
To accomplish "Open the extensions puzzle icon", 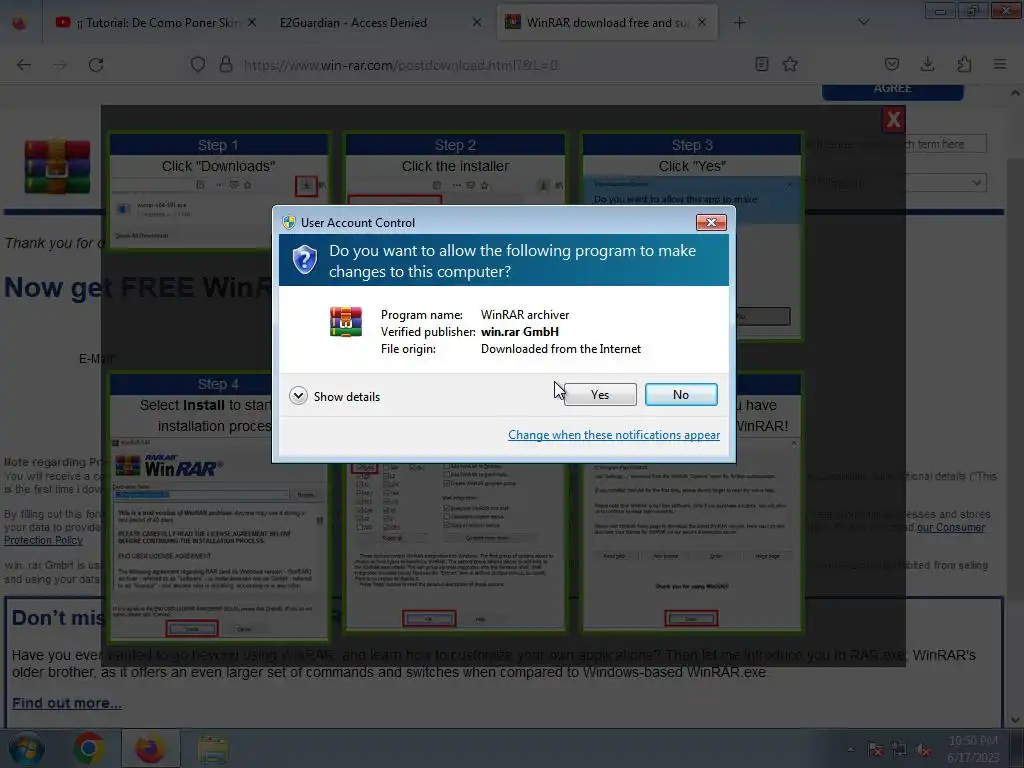I will (964, 64).
